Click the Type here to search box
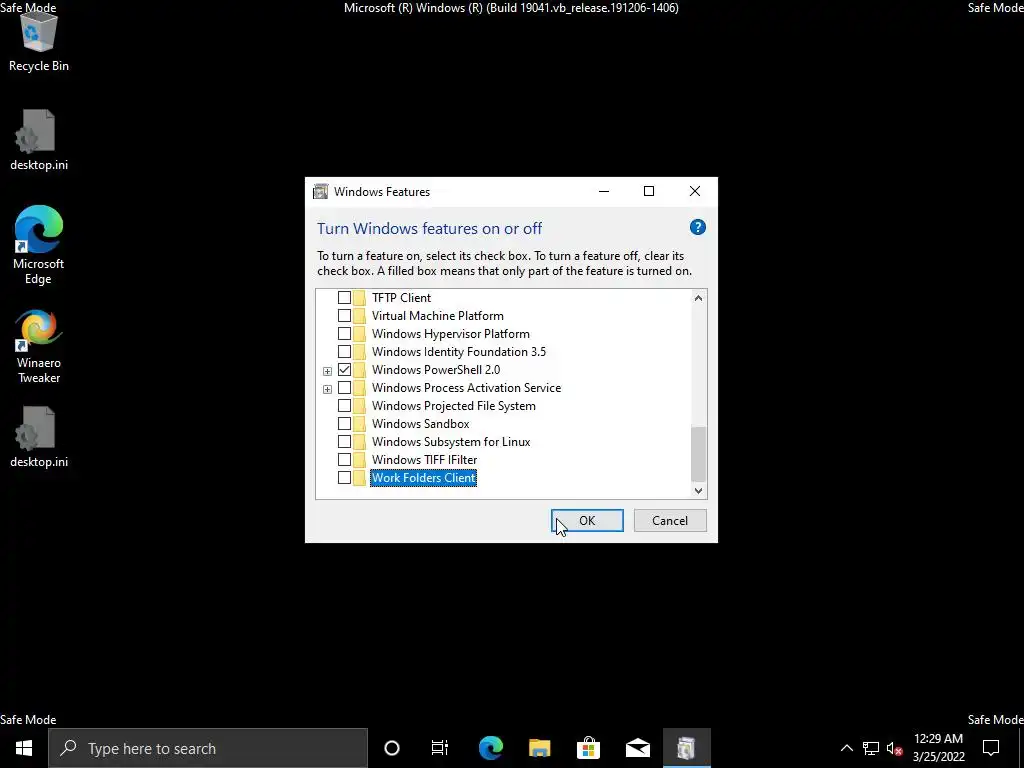Image resolution: width=1024 pixels, height=768 pixels. click(208, 748)
